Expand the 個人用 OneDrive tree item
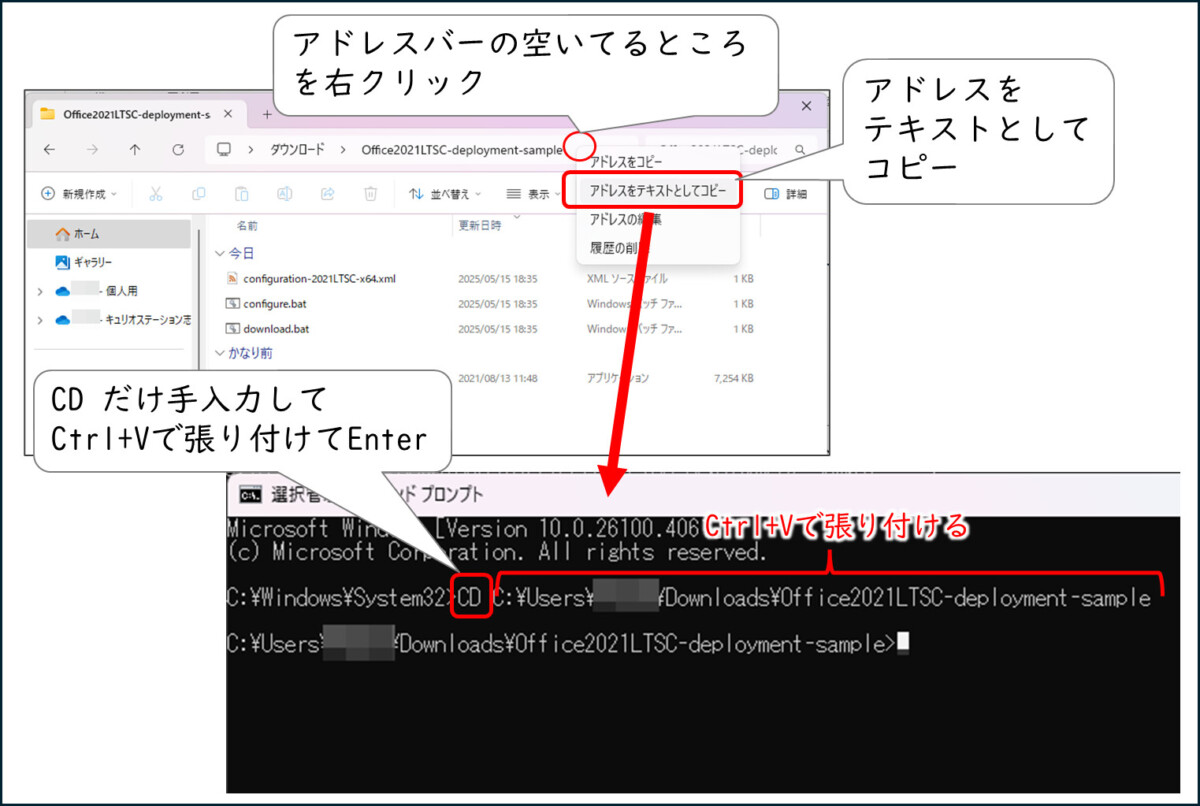 pos(39,291)
